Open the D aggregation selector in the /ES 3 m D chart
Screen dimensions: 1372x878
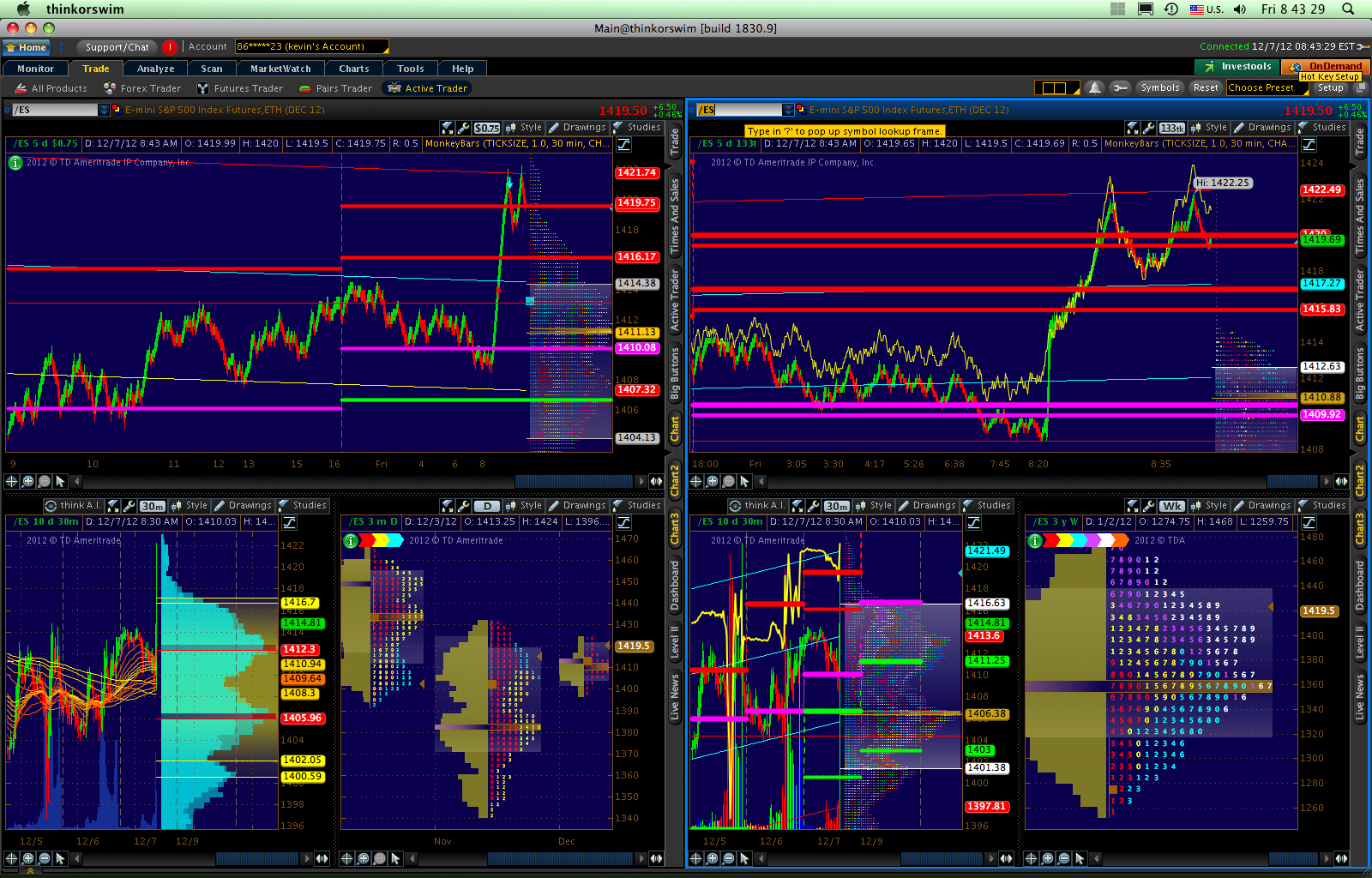(487, 506)
